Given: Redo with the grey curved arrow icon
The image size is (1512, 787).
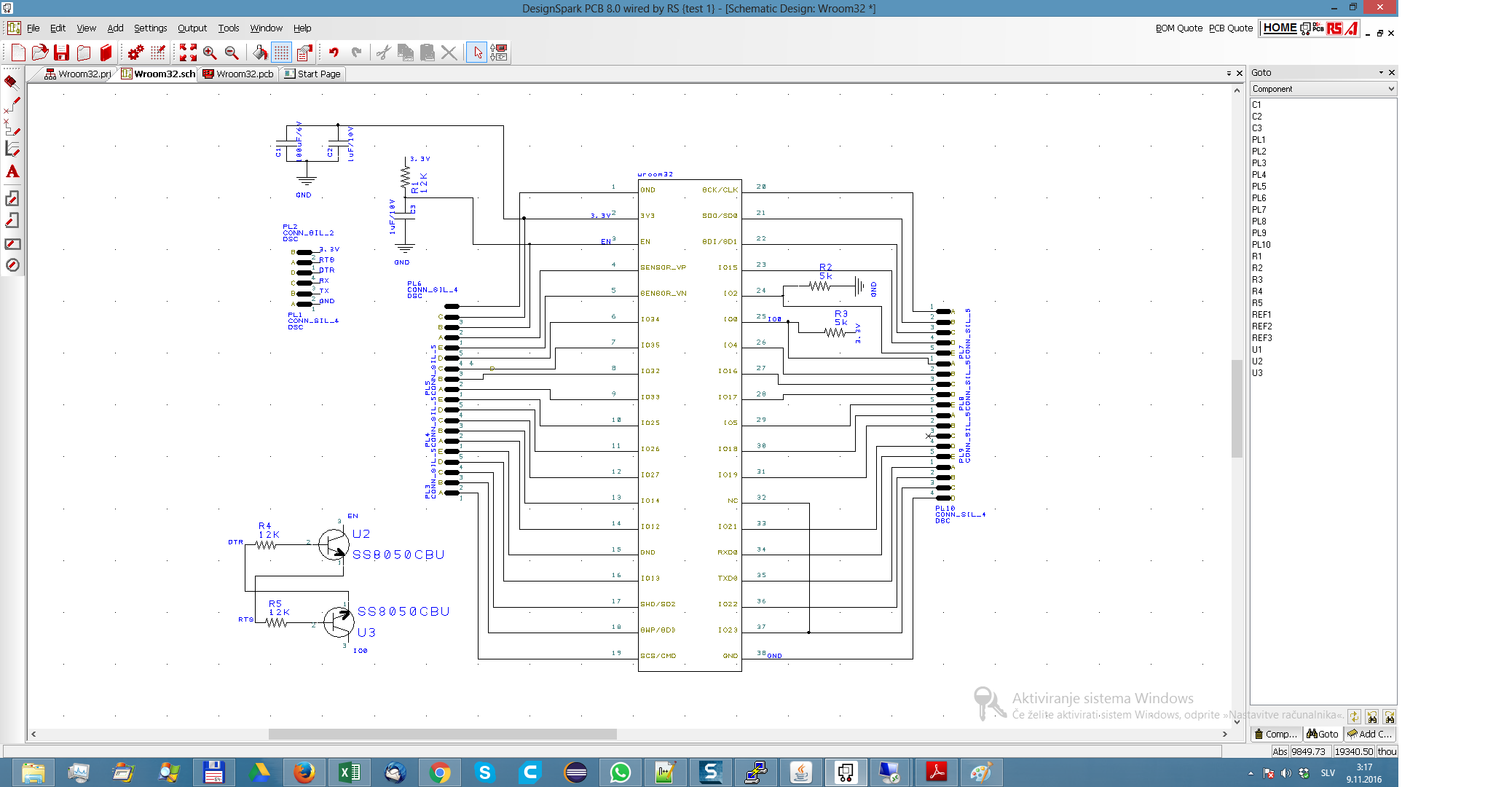Looking at the screenshot, I should pyautogui.click(x=356, y=52).
